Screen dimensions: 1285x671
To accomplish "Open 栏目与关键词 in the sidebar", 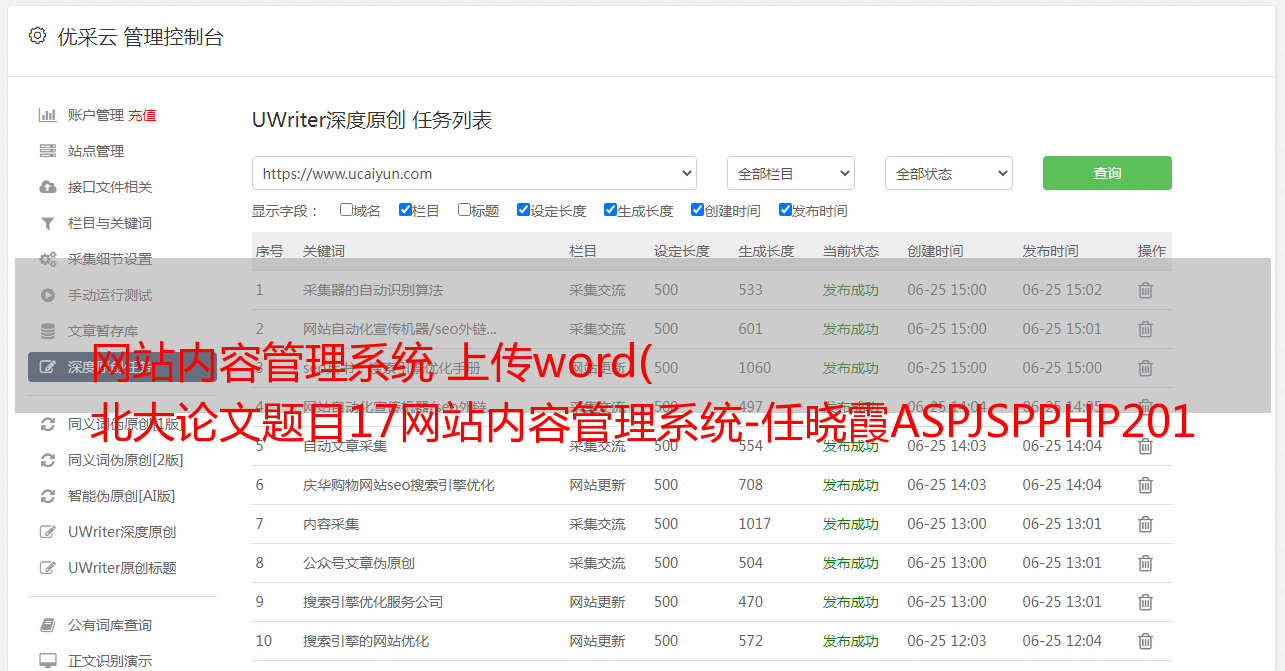I will pos(110,223).
